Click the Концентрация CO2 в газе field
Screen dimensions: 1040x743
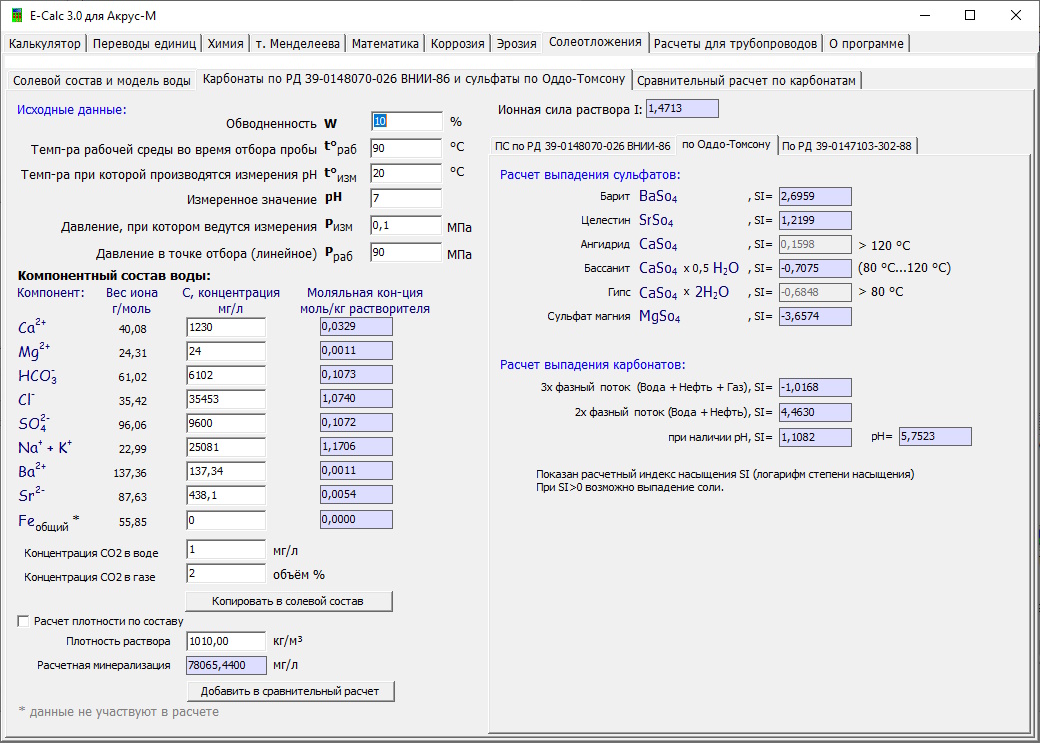225,574
